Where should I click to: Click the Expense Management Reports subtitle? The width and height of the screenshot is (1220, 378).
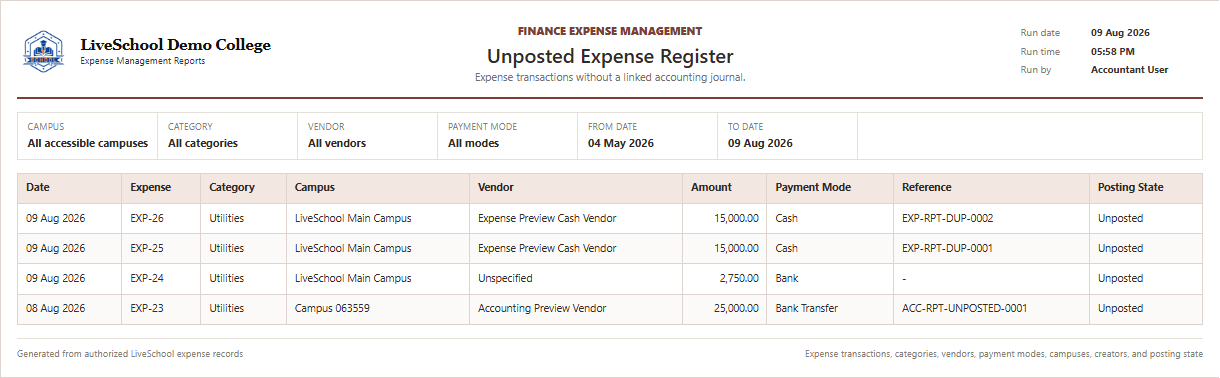[143, 61]
